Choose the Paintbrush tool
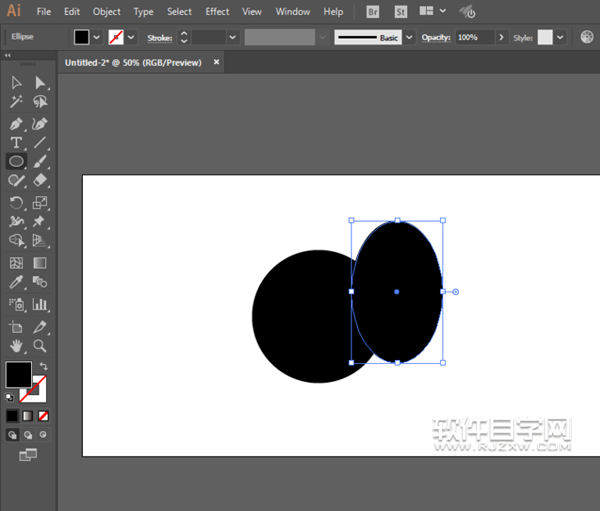Screen dimensions: 600x511 pyautogui.click(x=40, y=162)
